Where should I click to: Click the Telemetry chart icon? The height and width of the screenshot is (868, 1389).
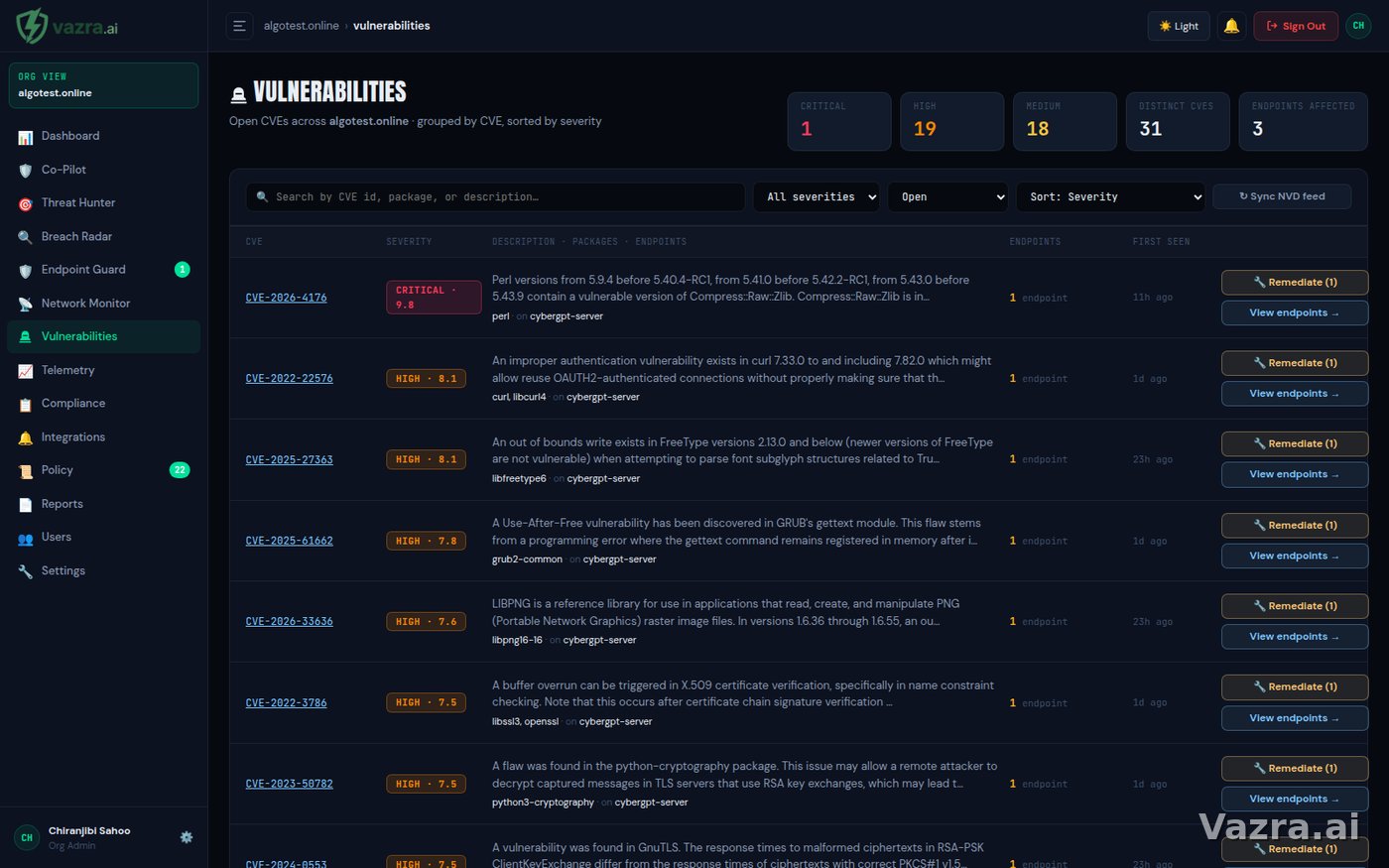pyautogui.click(x=26, y=371)
